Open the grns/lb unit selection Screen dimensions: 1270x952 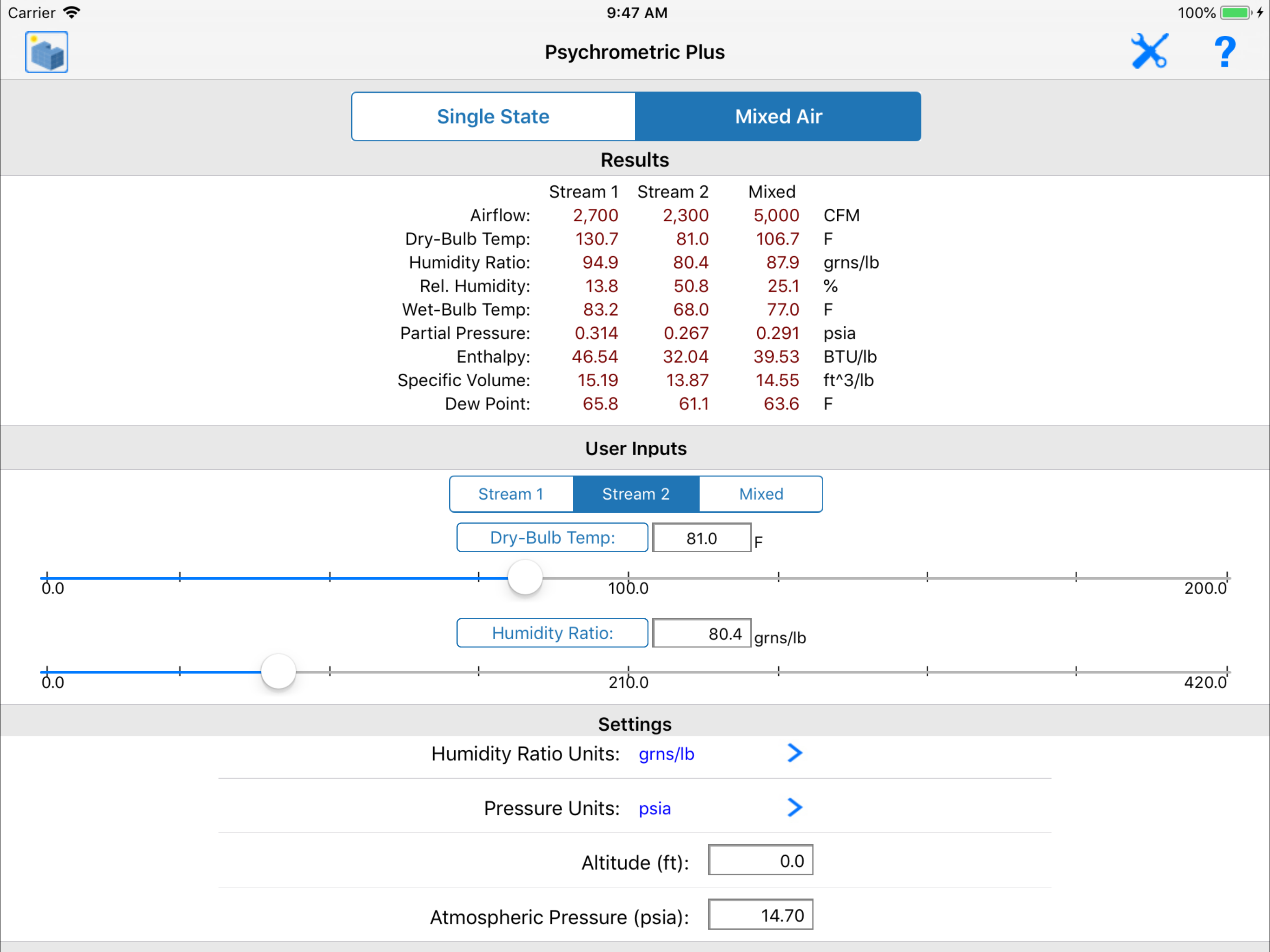666,754
